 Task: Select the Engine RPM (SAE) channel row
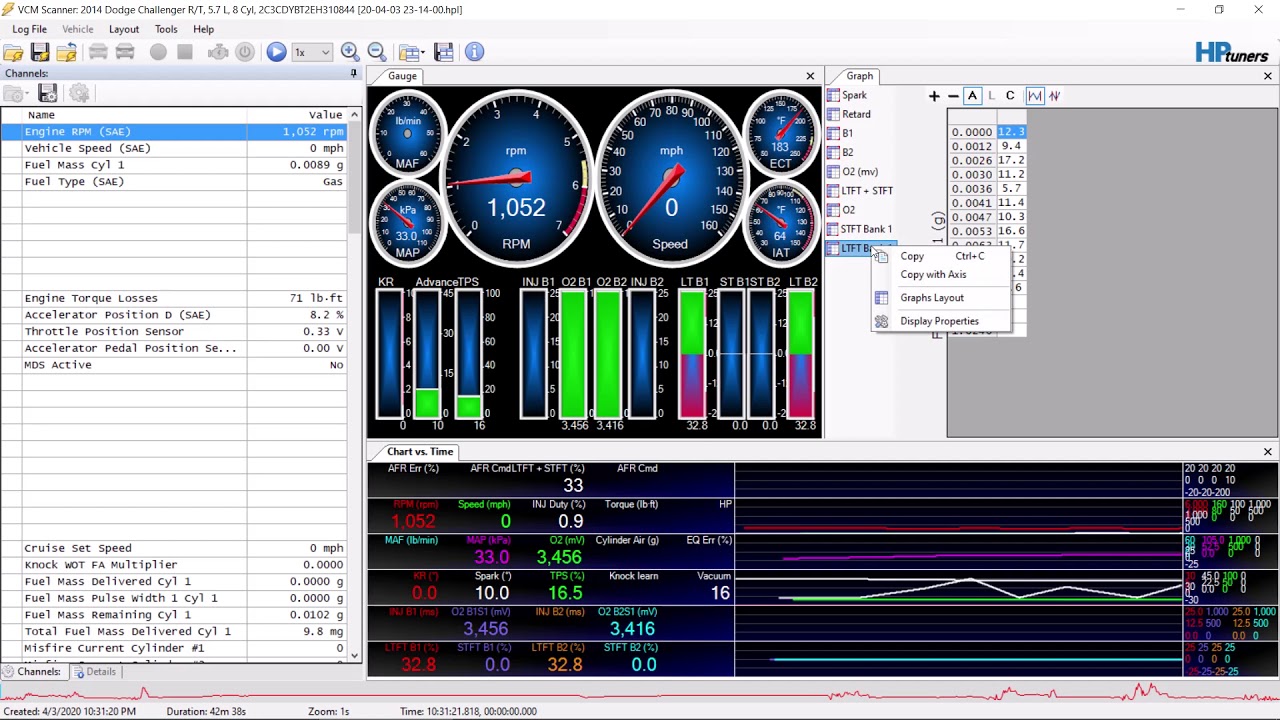[174, 131]
